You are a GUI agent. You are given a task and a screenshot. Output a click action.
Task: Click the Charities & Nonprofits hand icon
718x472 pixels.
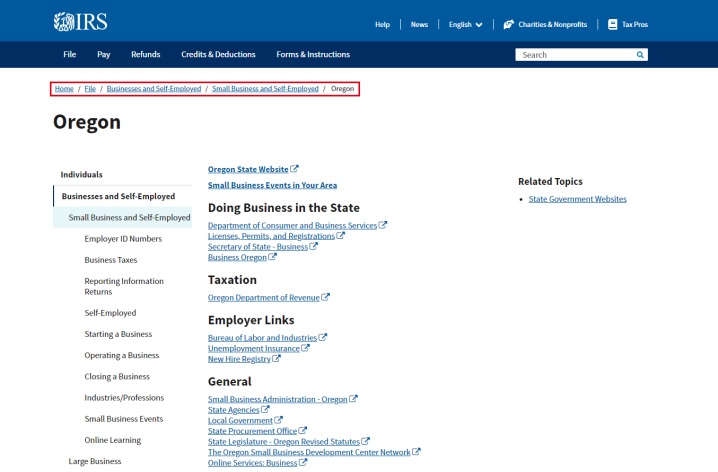[x=508, y=24]
